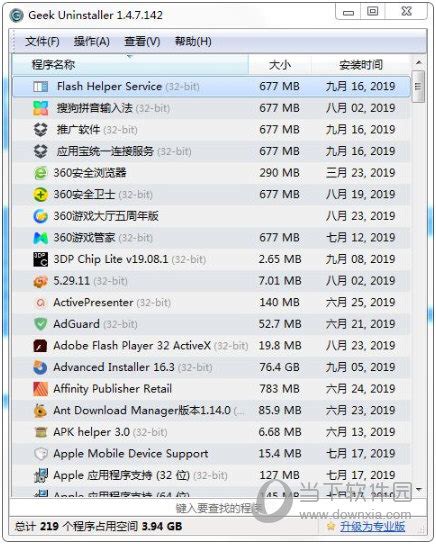Click the 搜狗拼音输入法 colorful icon
The height and width of the screenshot is (544, 436).
[41, 108]
